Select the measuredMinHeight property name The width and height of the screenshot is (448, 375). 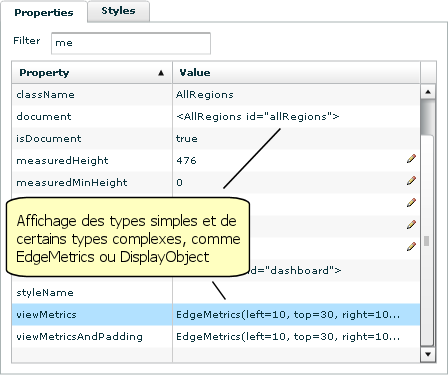click(x=72, y=183)
